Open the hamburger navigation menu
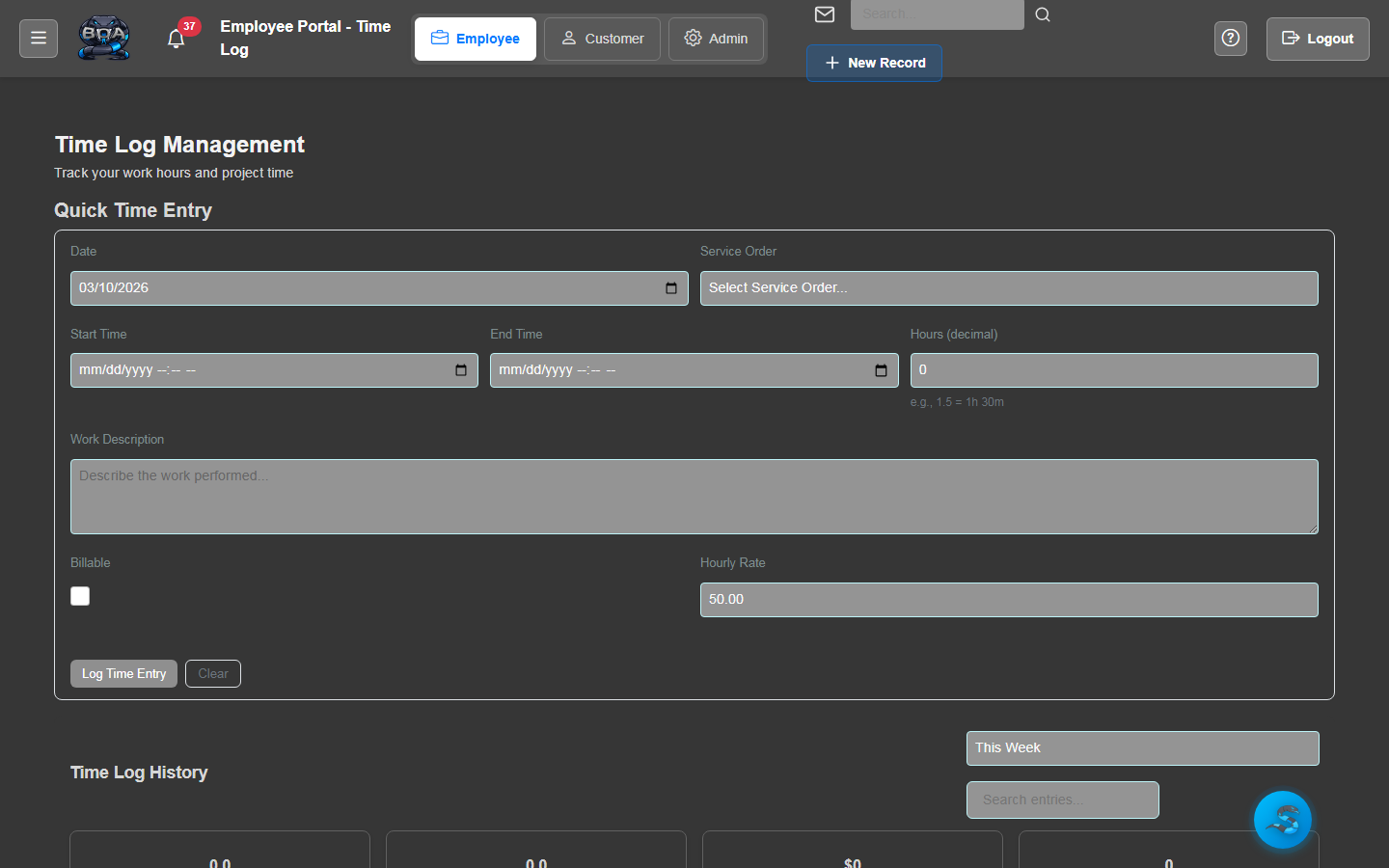This screenshot has width=1389, height=868. click(38, 38)
